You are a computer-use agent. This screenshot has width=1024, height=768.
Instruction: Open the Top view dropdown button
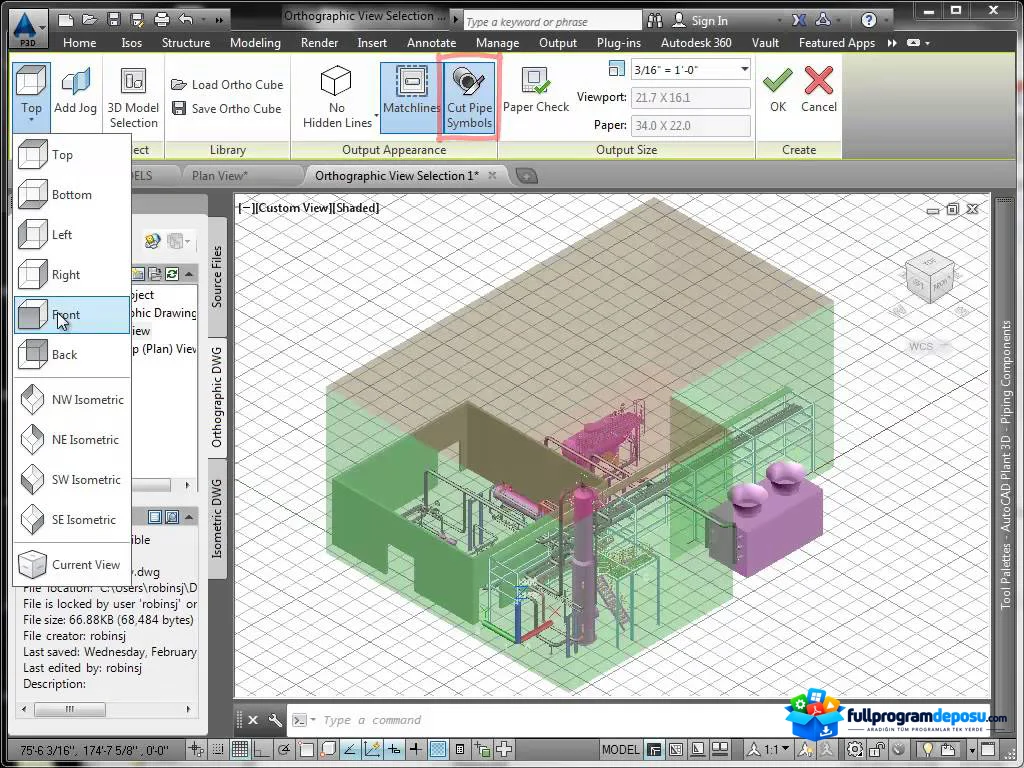click(x=31, y=97)
